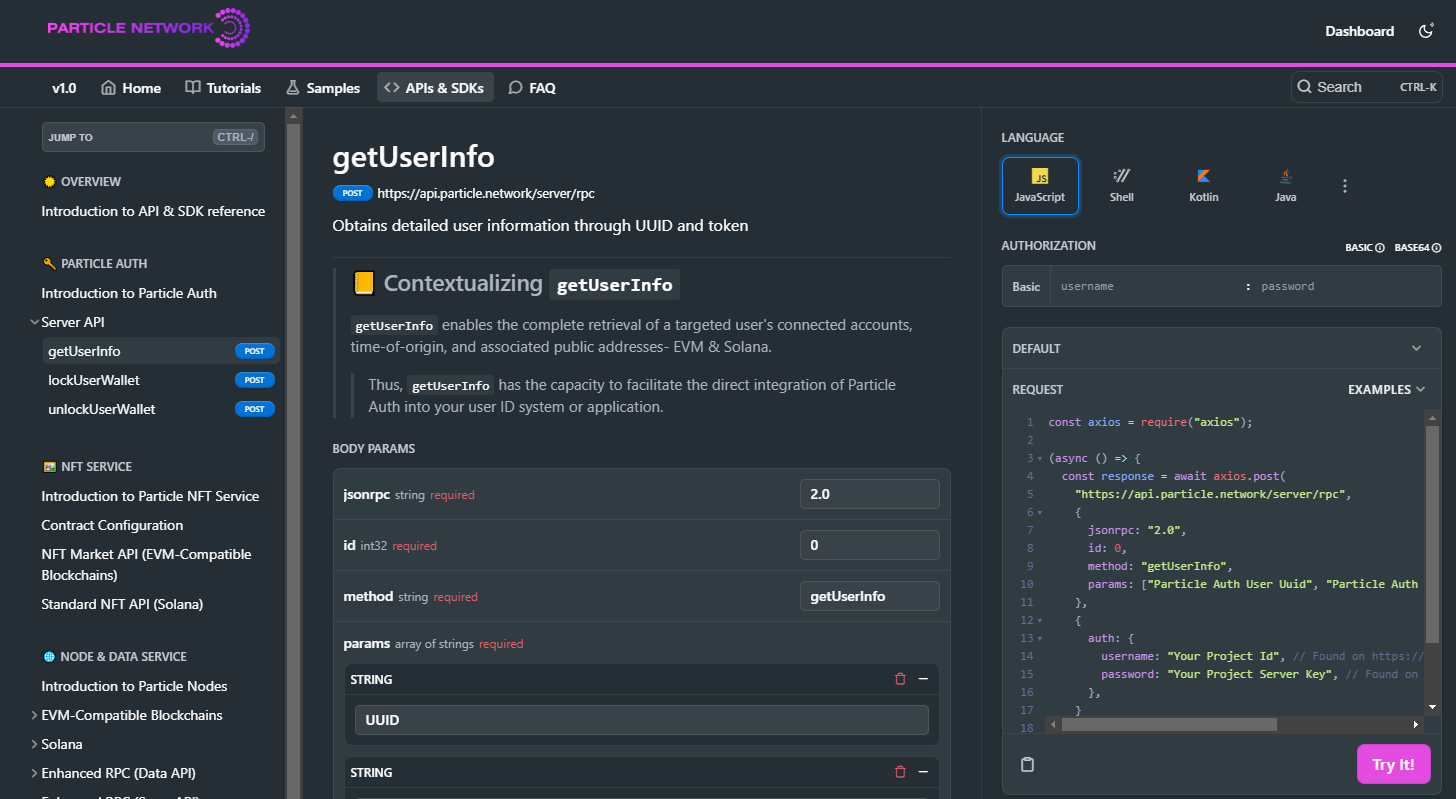The height and width of the screenshot is (799, 1456).
Task: Open the FAQ nav item
Action: point(532,88)
